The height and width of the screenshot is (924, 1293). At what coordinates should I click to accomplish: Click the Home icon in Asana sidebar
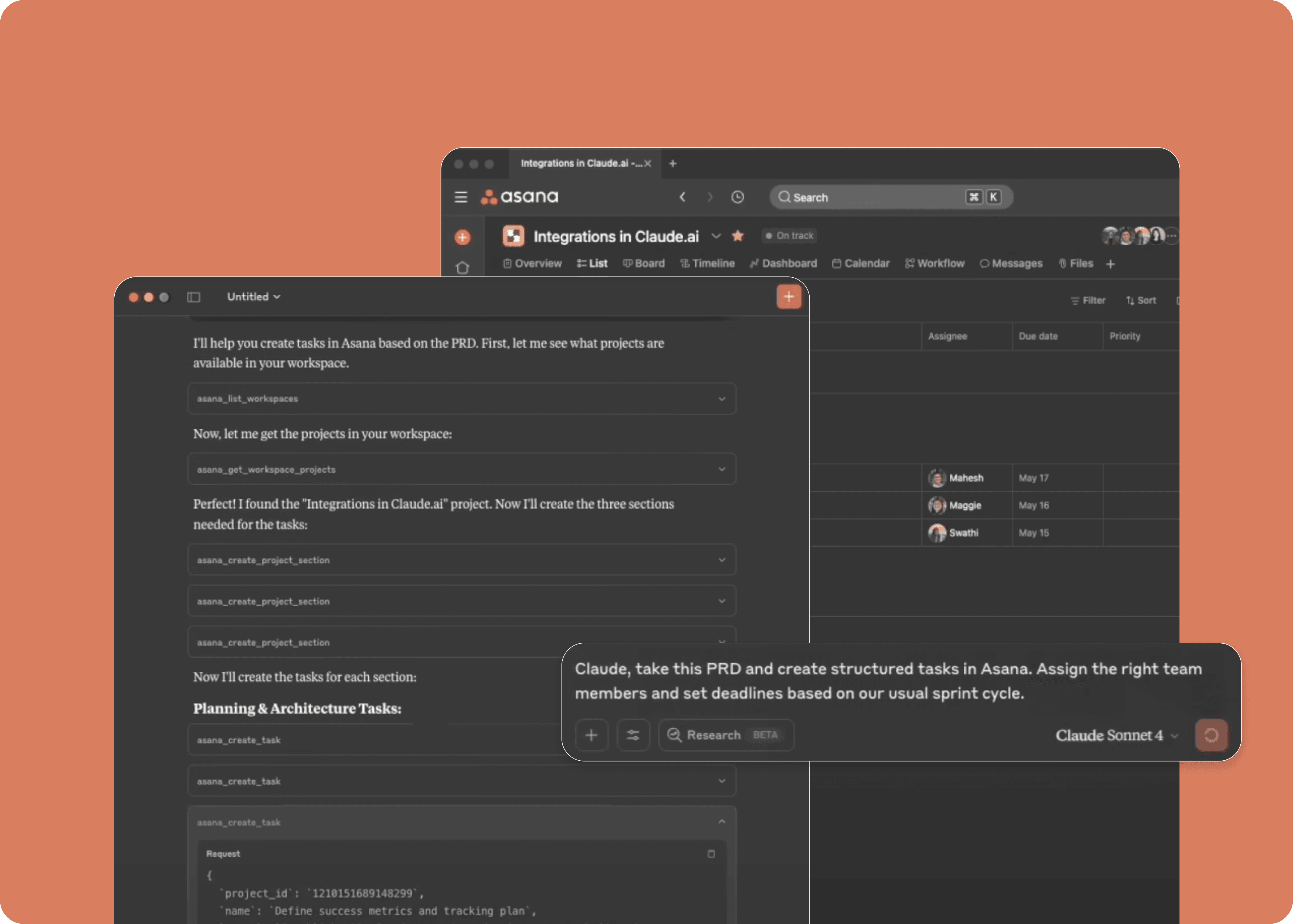pyautogui.click(x=463, y=268)
